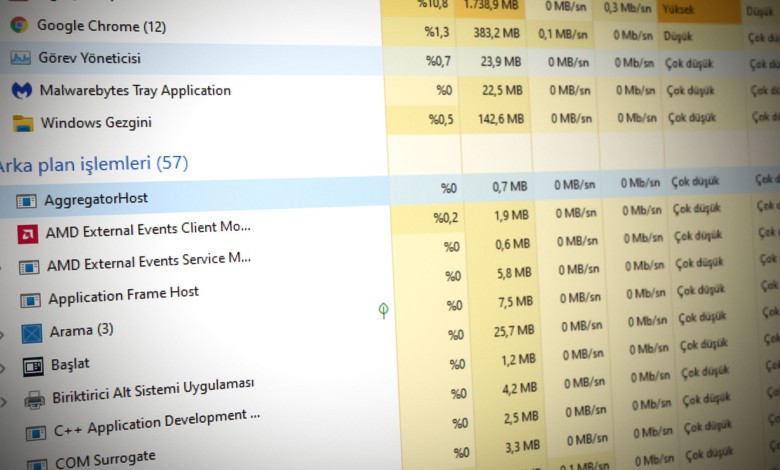Click the Biriktirici printer icon

pos(34,400)
